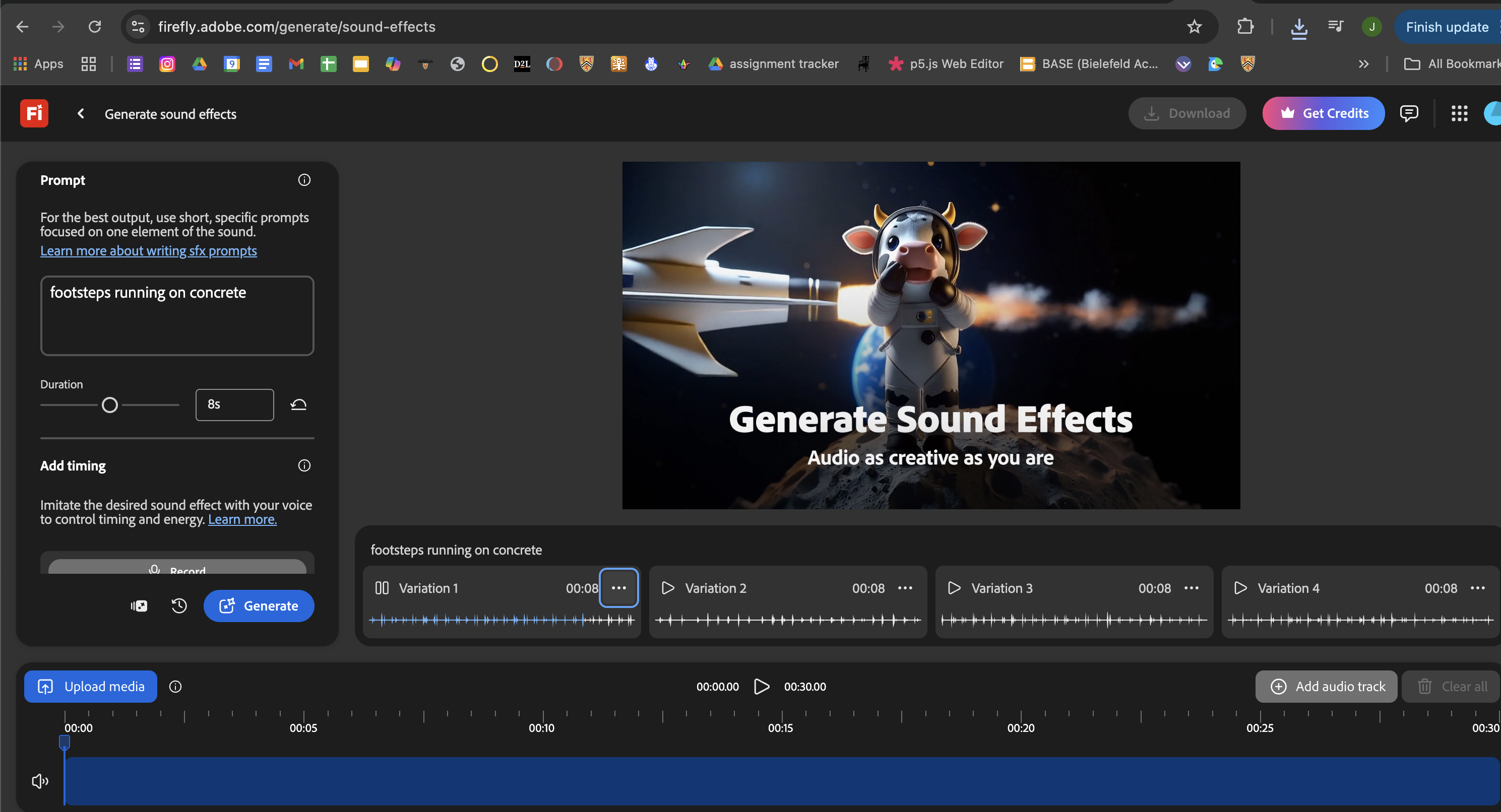This screenshot has height=812, width=1501.
Task: Open Learn more about writing sfx prompts link
Action: 149,250
